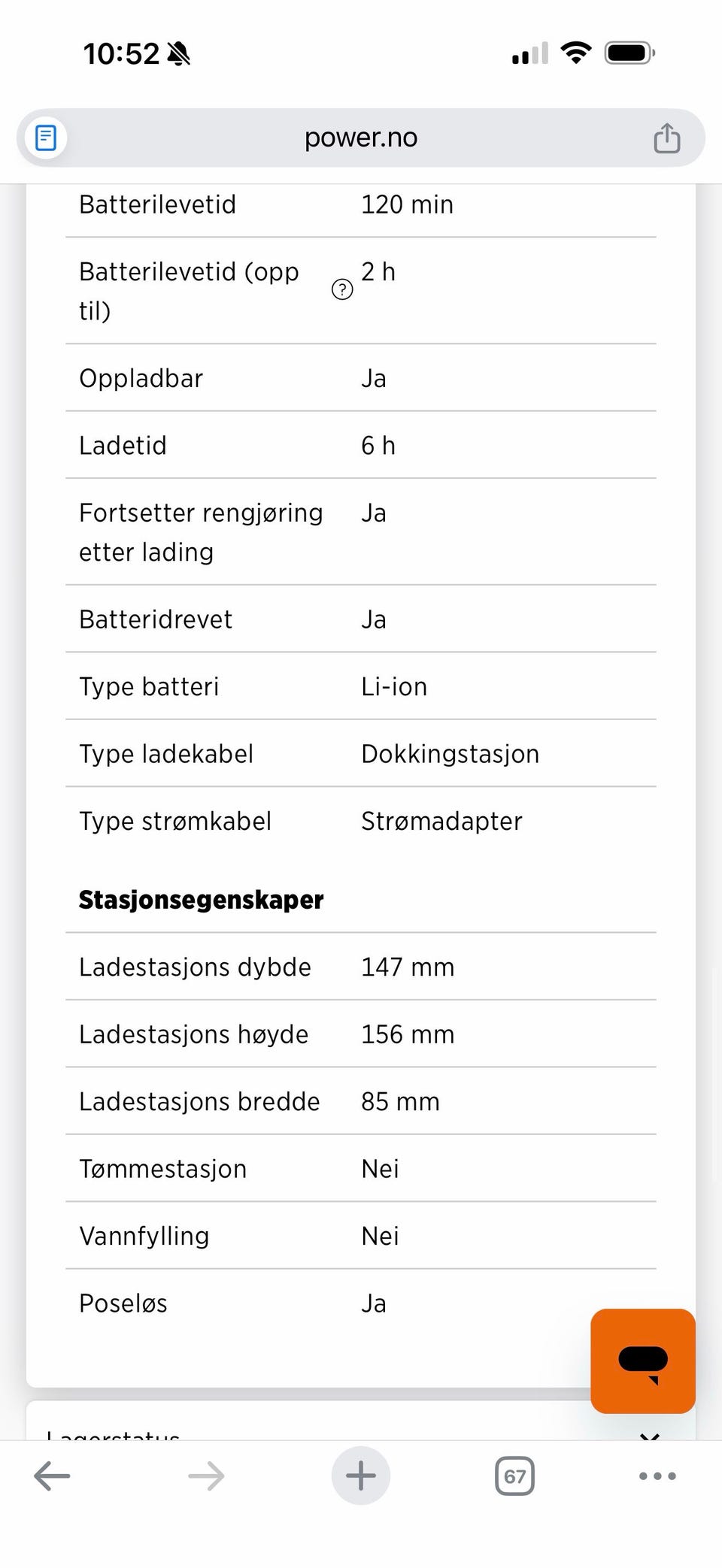Select the Stasjonsegenskaper section heading
Screen dimensions: 722x1568
click(201, 900)
